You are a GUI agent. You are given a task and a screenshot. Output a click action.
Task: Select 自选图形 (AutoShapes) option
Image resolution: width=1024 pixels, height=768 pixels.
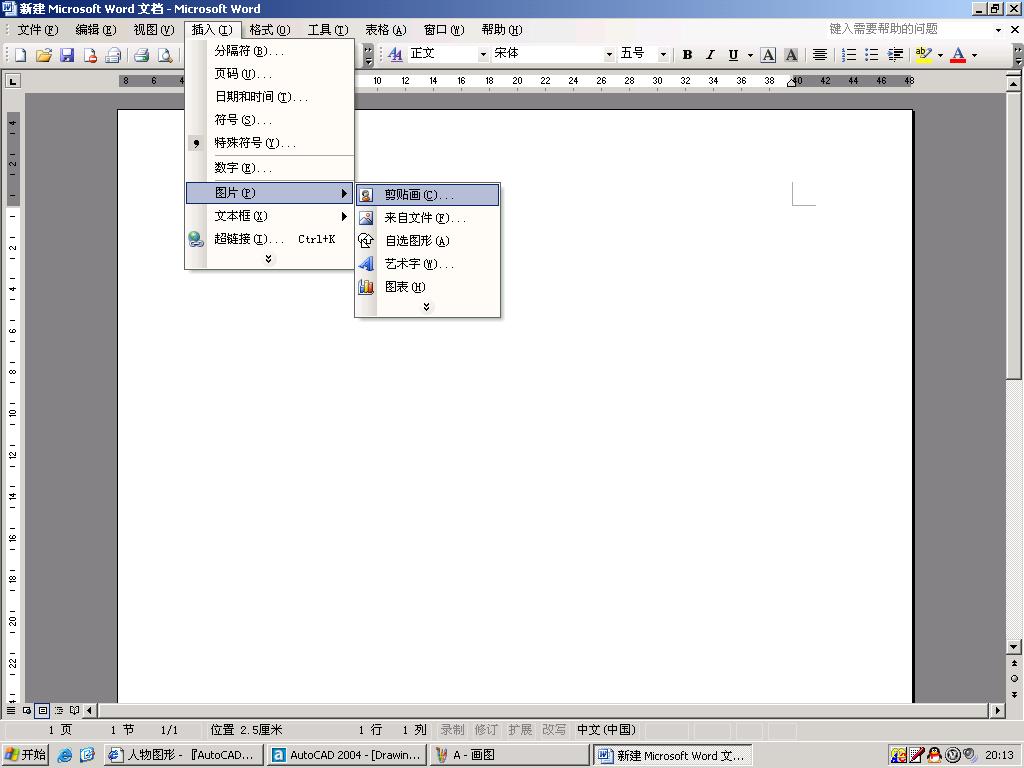coord(428,241)
